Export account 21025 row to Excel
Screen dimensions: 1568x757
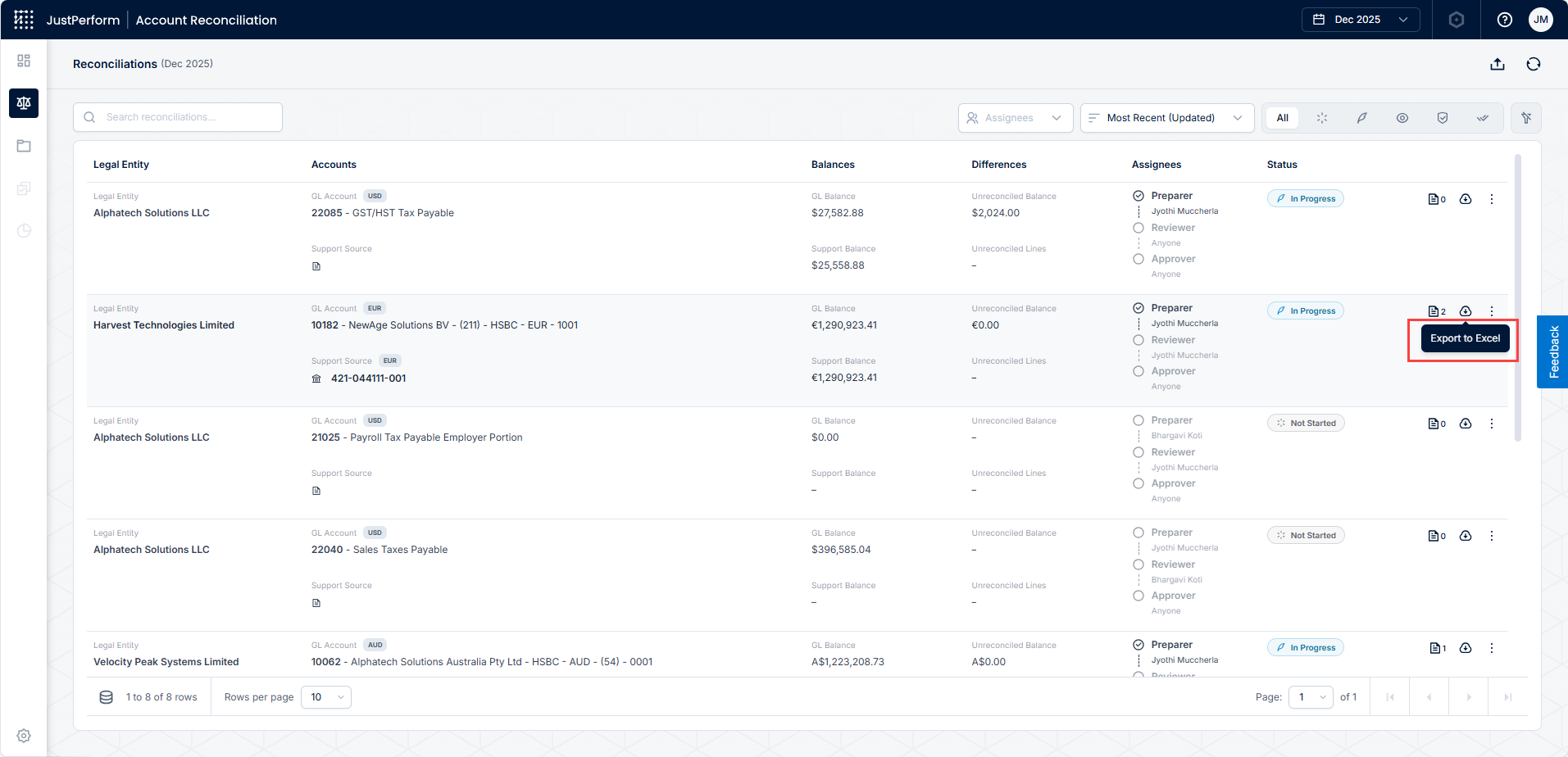(x=1466, y=424)
